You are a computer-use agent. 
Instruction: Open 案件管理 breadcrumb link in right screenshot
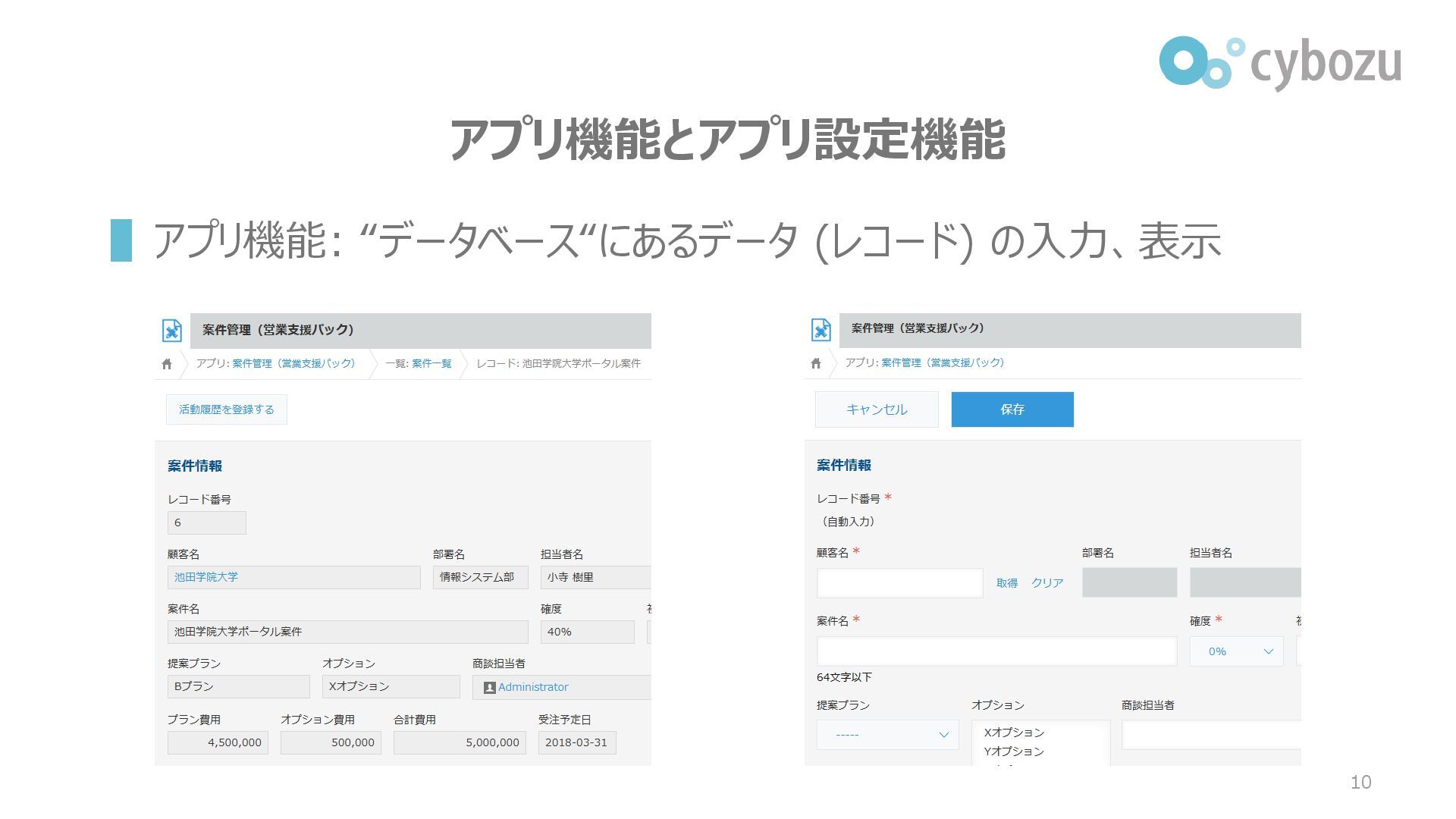coord(943,363)
